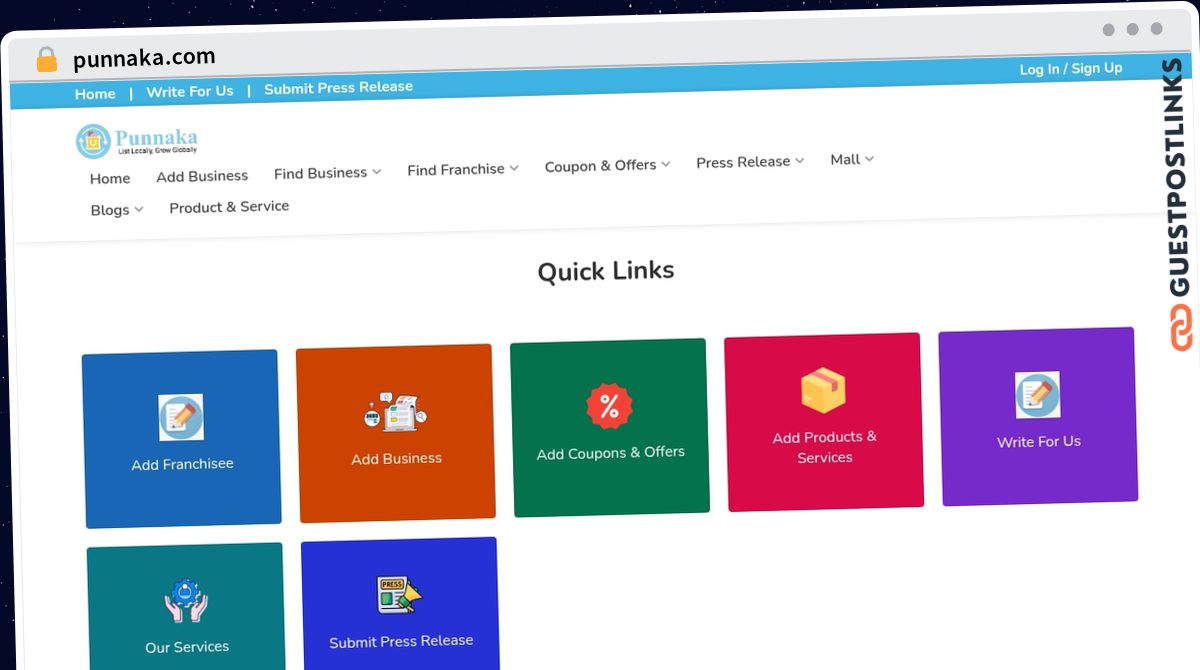1200x670 pixels.
Task: Click the punnaka.com address text
Action: [x=144, y=58]
